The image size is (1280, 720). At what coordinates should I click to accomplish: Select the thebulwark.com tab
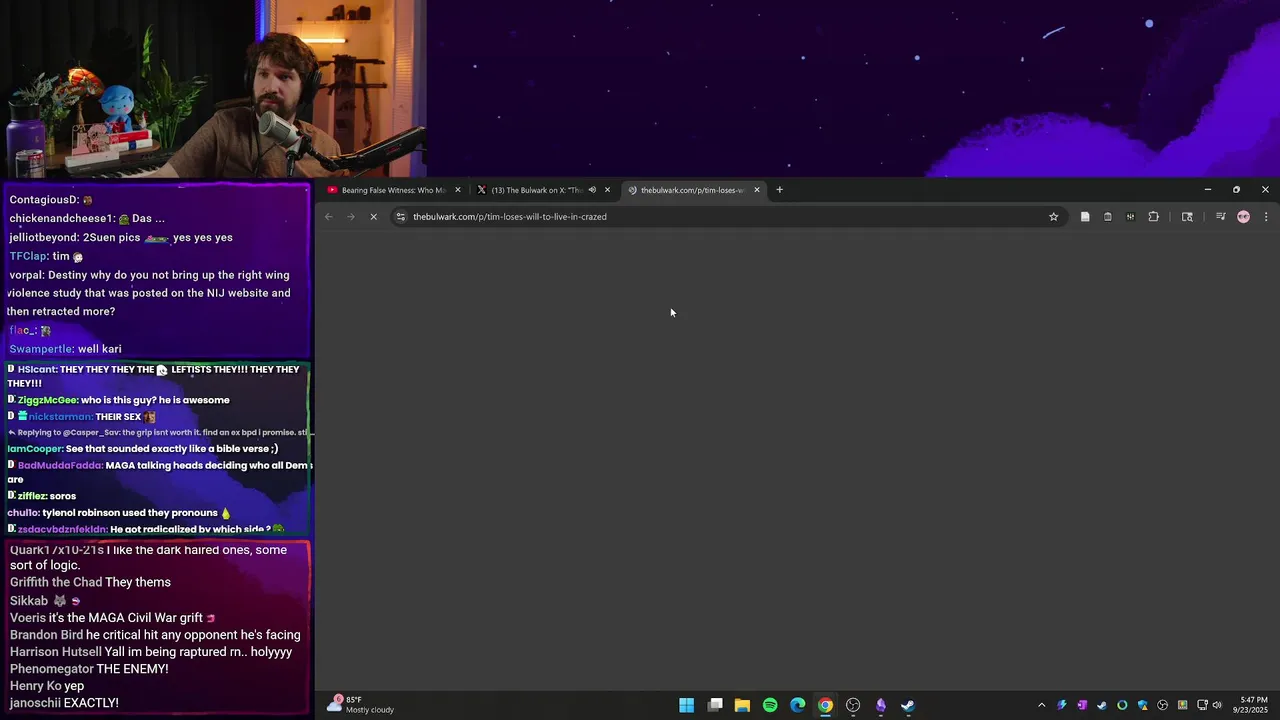[x=693, y=190]
